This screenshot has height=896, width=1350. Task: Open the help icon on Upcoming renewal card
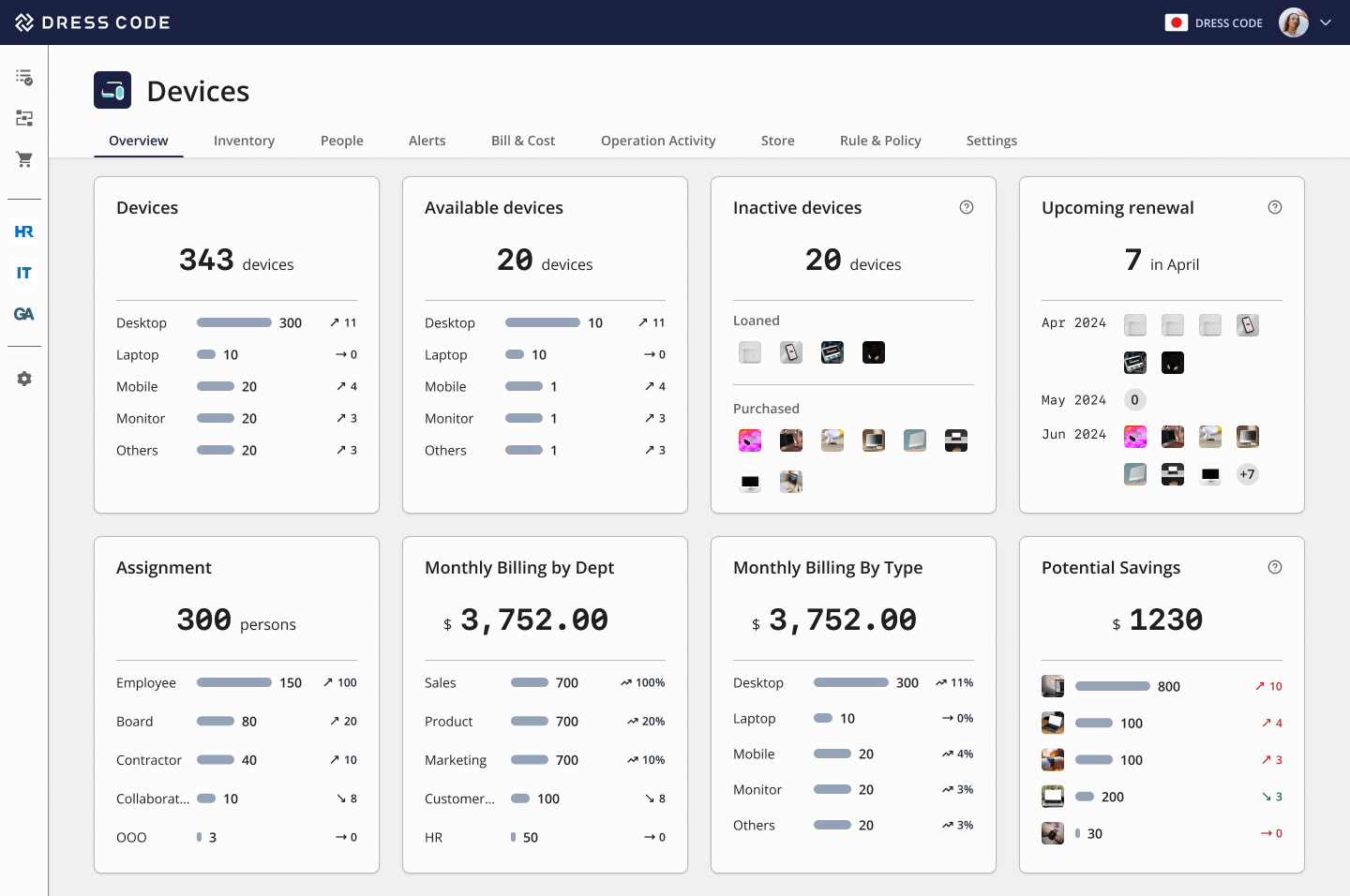pos(1275,207)
